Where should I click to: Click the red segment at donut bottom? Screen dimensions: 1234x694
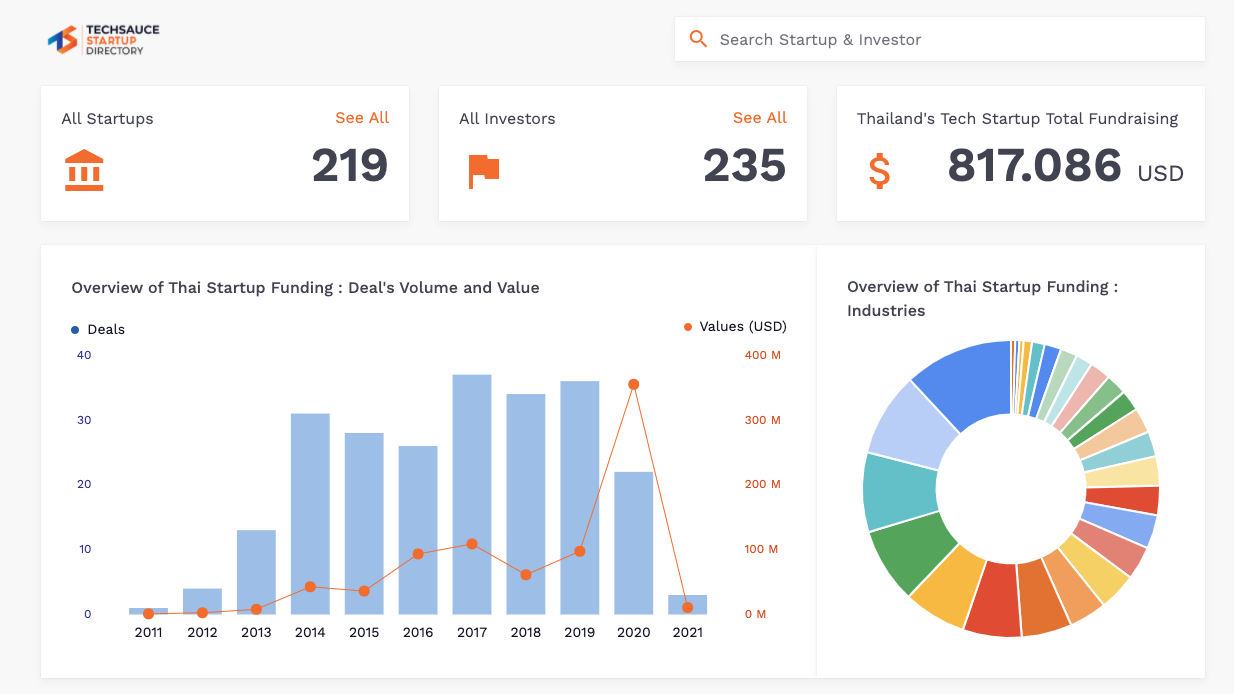(991, 598)
